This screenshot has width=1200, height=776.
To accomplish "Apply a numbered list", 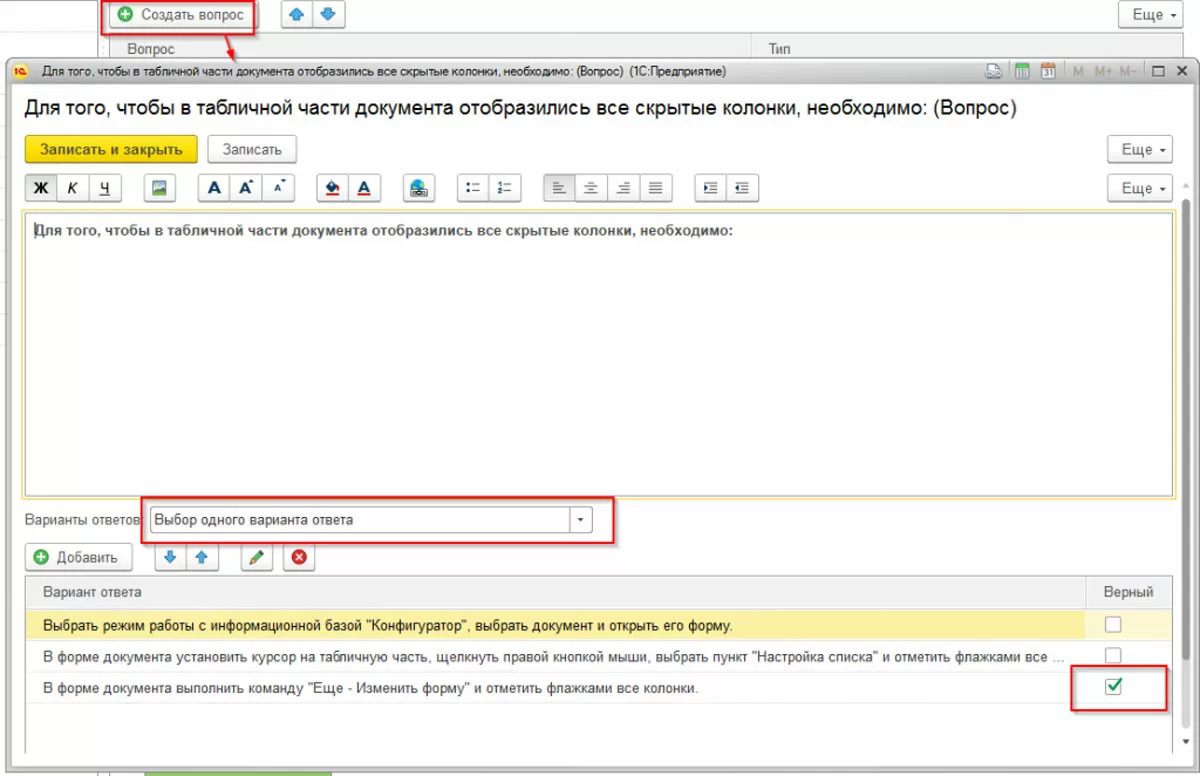I will (505, 188).
